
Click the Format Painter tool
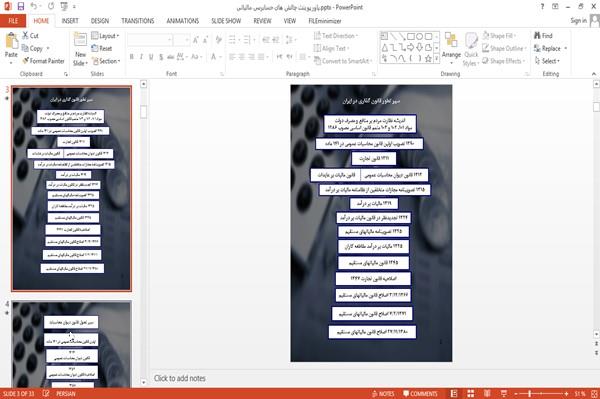click(44, 61)
